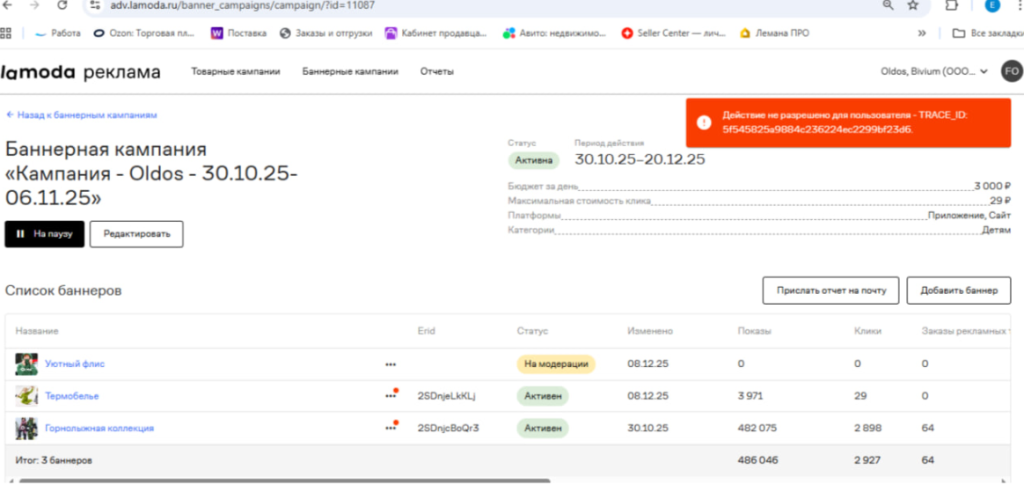The height and width of the screenshot is (485, 1024).
Task: Bookmark this page with star icon
Action: pos(913,5)
